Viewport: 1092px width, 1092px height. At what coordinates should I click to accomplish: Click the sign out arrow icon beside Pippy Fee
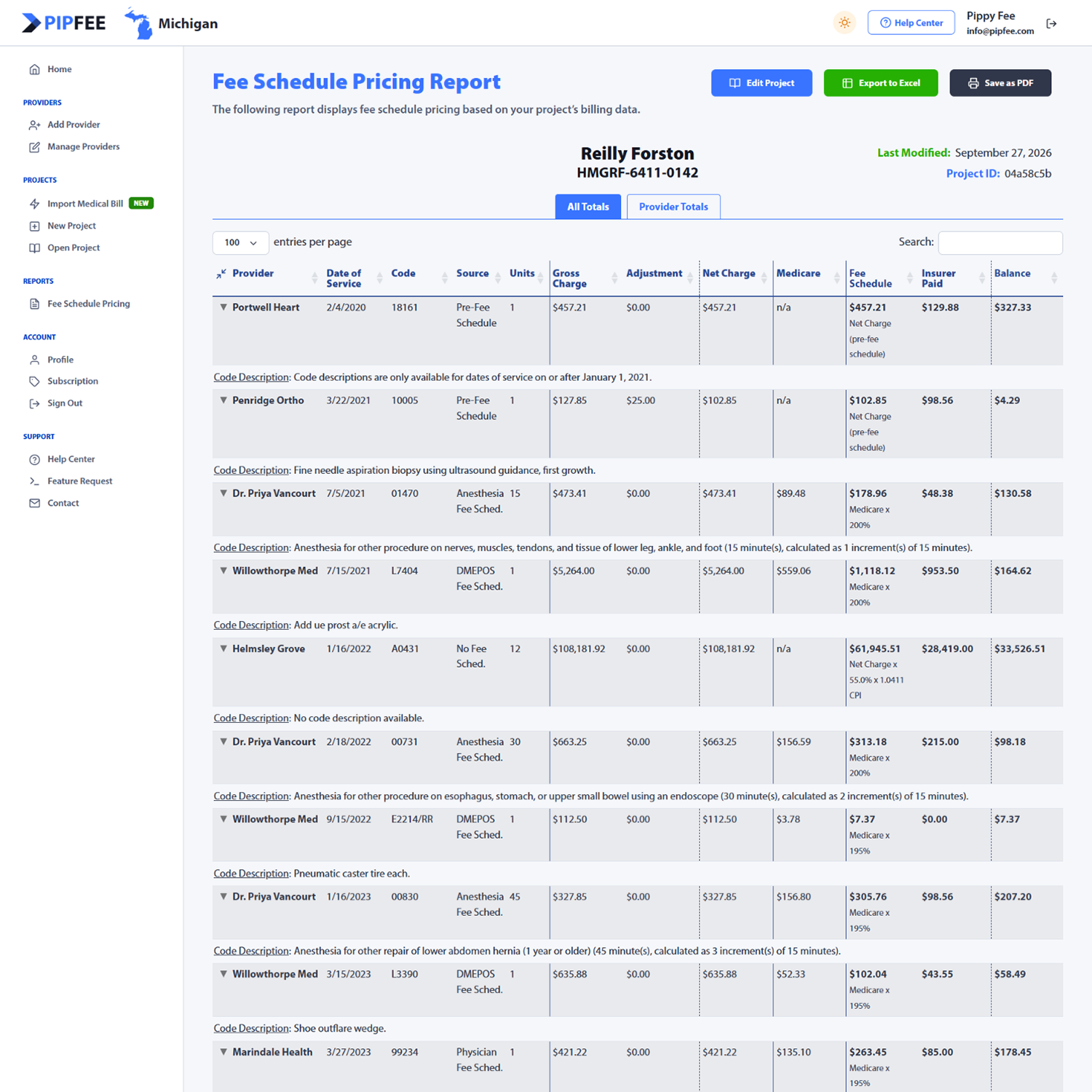tap(1051, 23)
